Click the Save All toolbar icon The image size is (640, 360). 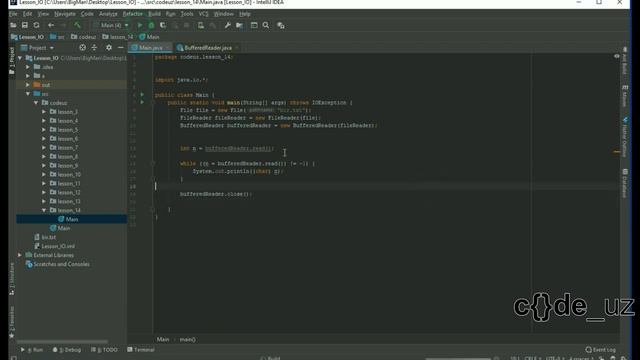[x=25, y=25]
